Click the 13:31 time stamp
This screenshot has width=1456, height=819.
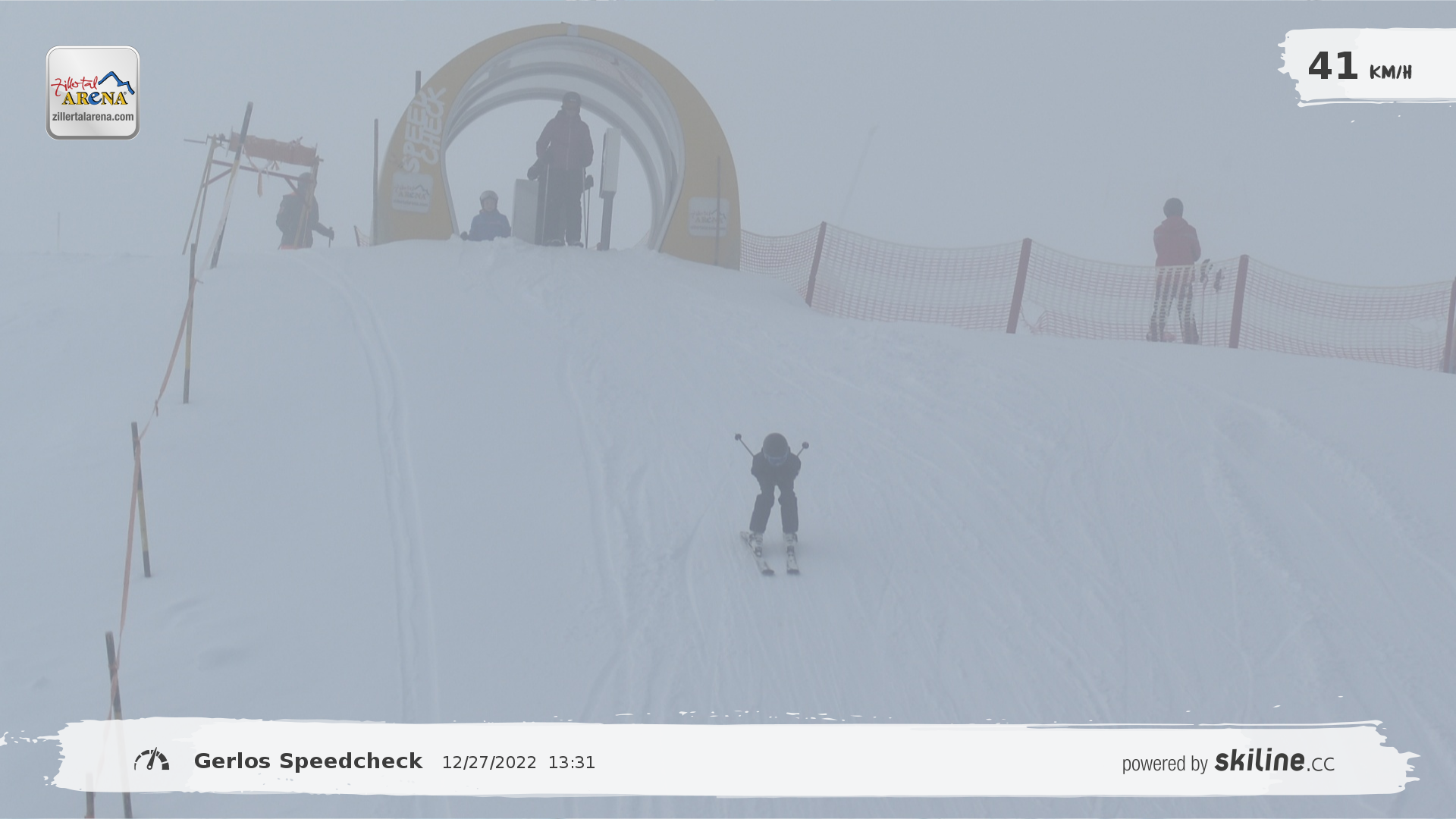(572, 763)
